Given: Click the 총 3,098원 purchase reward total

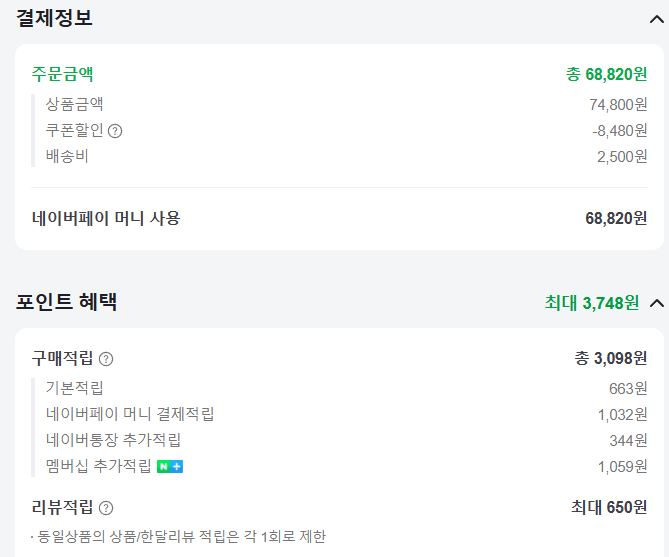Looking at the screenshot, I should click(x=610, y=359).
